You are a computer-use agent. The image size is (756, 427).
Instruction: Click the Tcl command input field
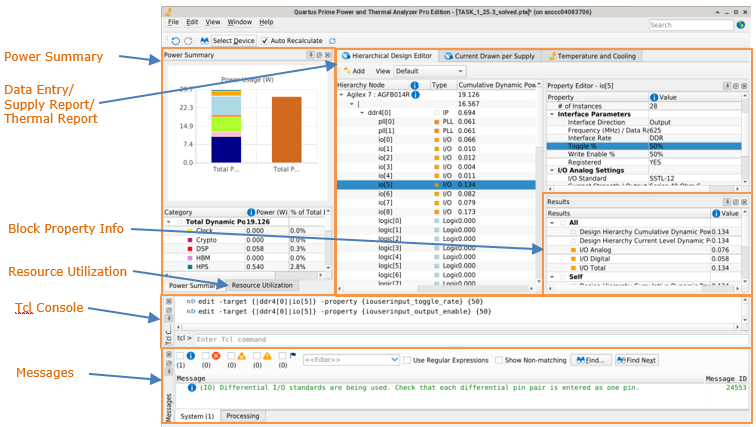coord(350,339)
